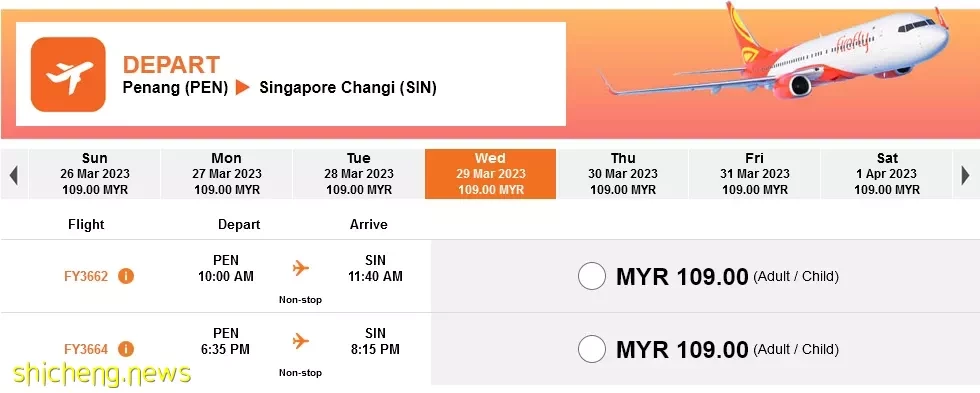The height and width of the screenshot is (393, 980).
Task: Switch to Sun 26 Mar 2023 tab
Action: point(94,174)
